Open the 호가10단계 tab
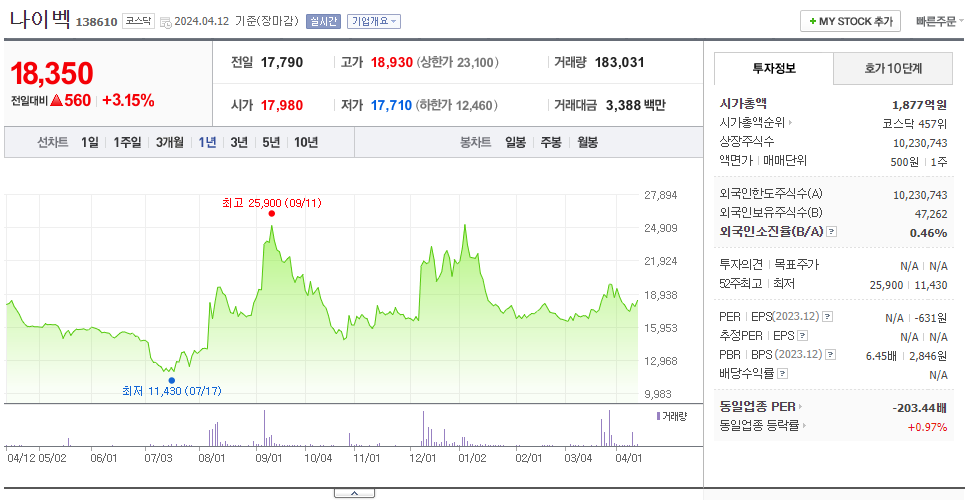Image resolution: width=968 pixels, height=500 pixels. click(x=893, y=69)
